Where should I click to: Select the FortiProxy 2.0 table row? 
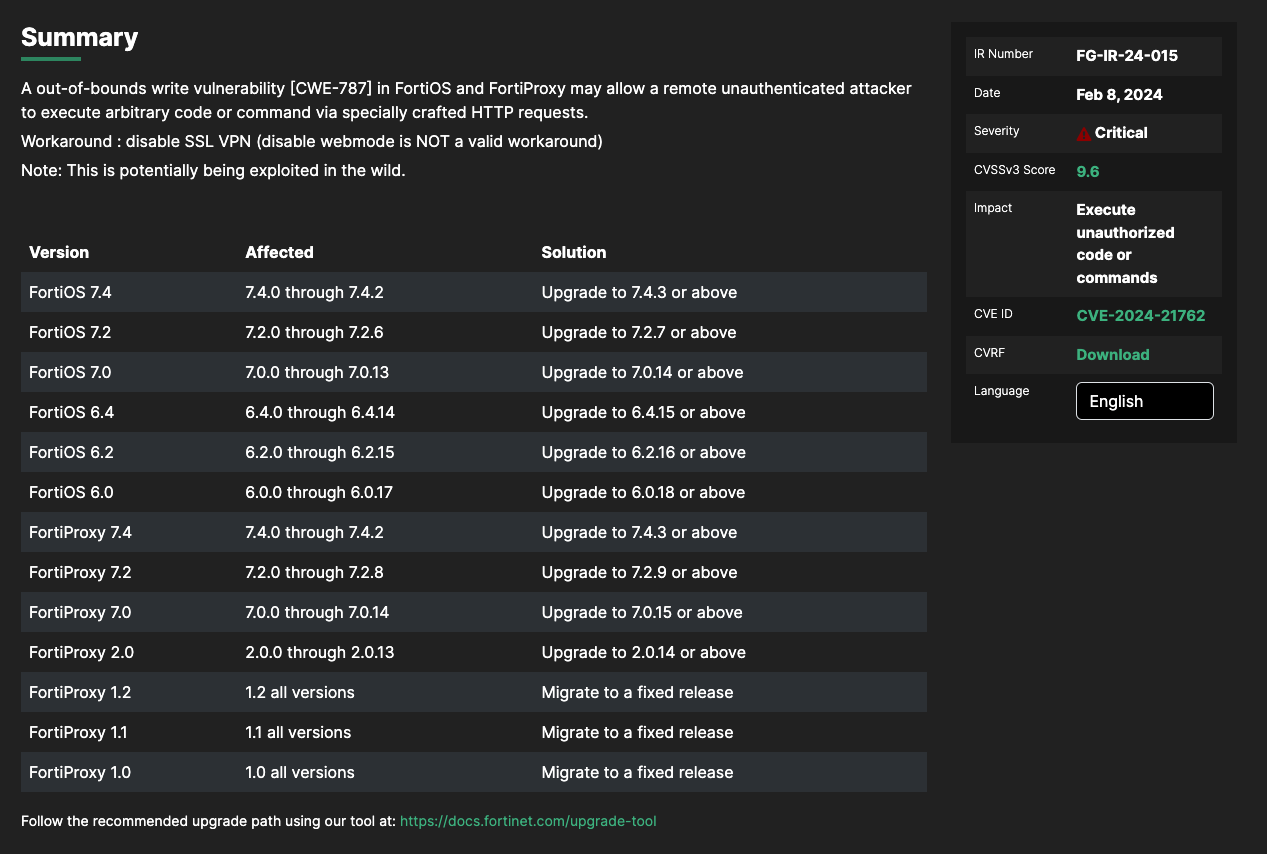[x=473, y=652]
